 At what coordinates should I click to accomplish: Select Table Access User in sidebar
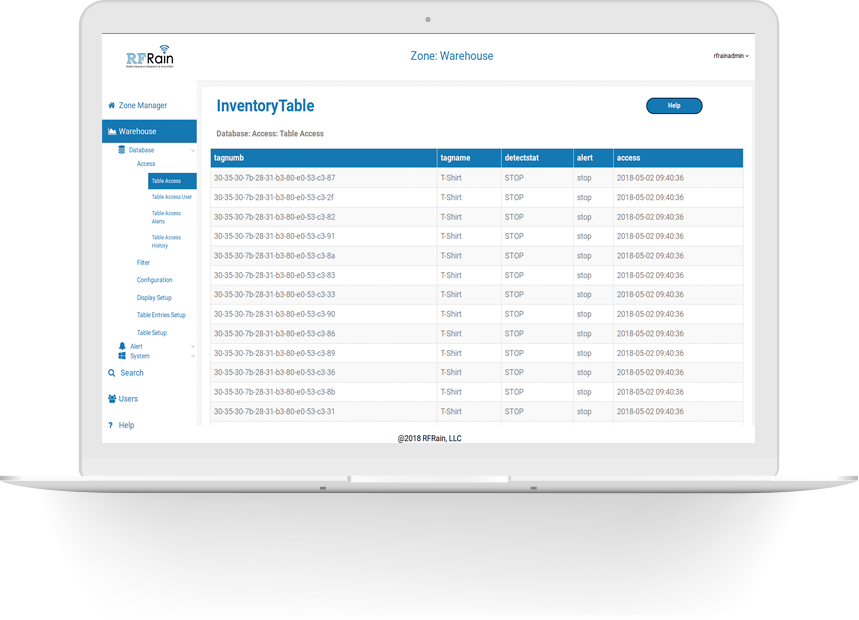(171, 197)
